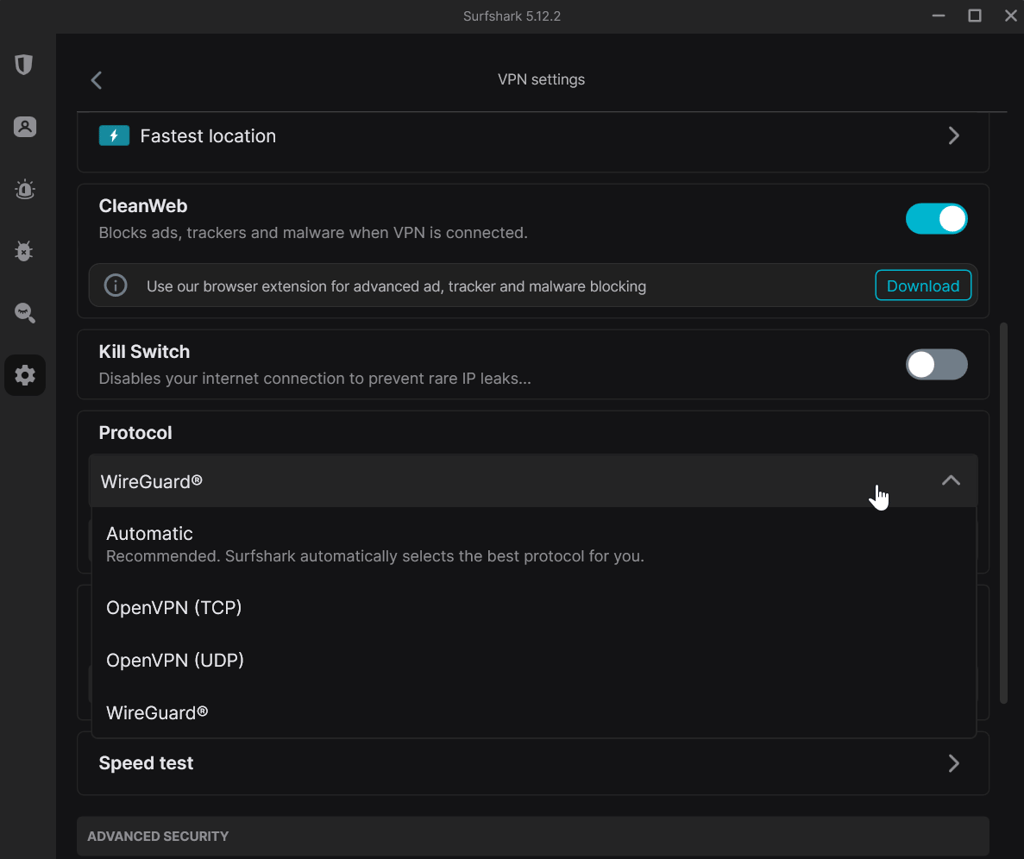This screenshot has width=1024, height=859.
Task: Open the Search magnifier icon in sidebar
Action: [x=24, y=313]
